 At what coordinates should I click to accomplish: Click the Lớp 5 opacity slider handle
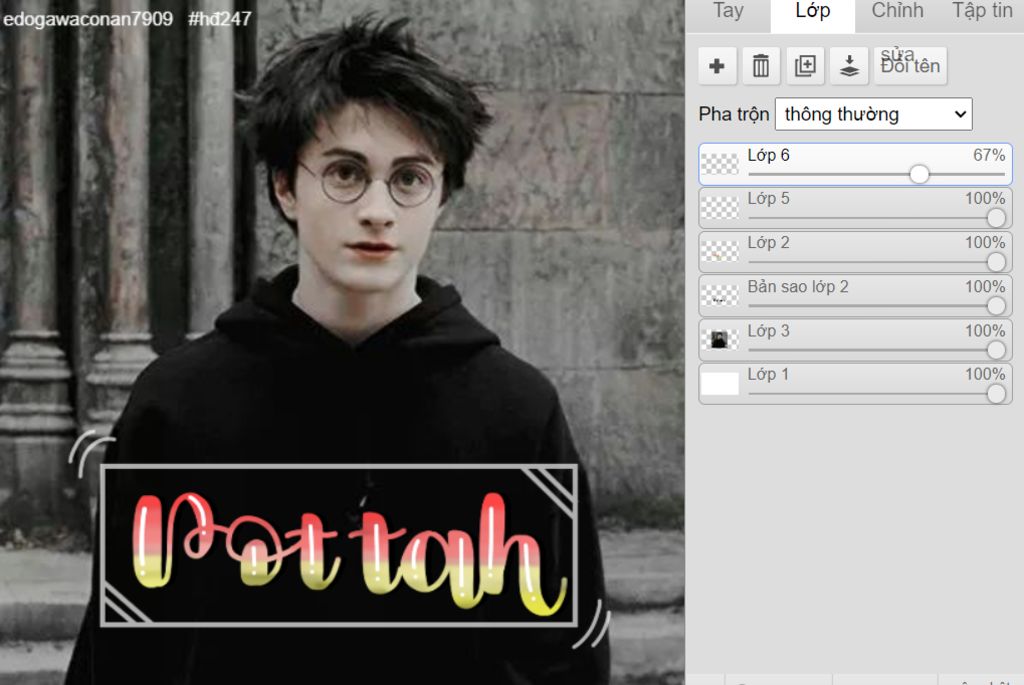996,218
